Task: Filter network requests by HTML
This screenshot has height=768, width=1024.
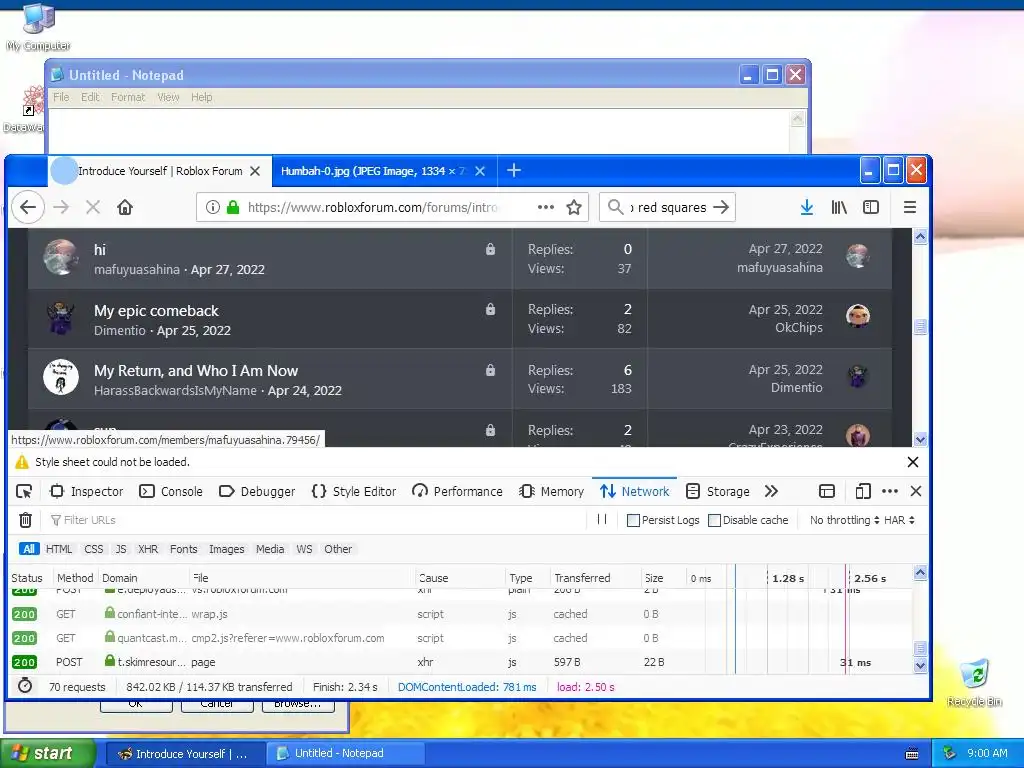Action: click(59, 549)
